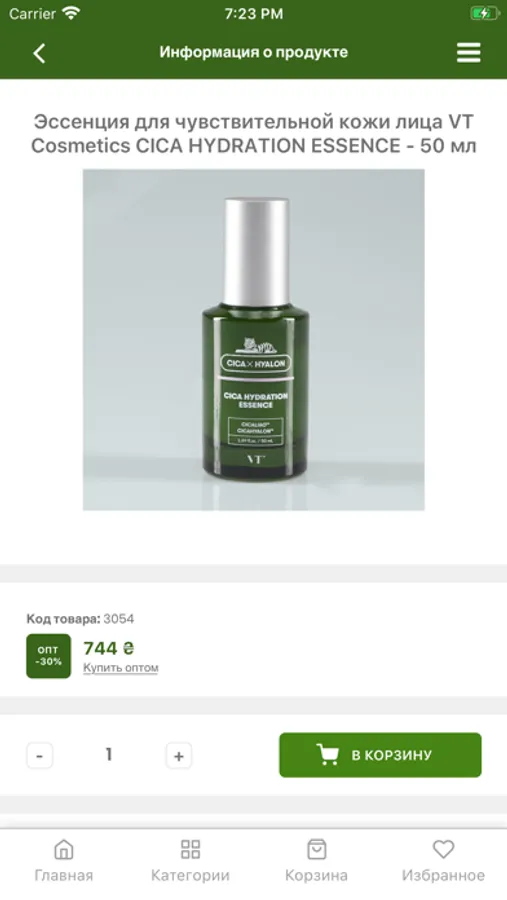Screen dimensions: 507x900
Task: Open the hamburger menu
Action: 469,53
